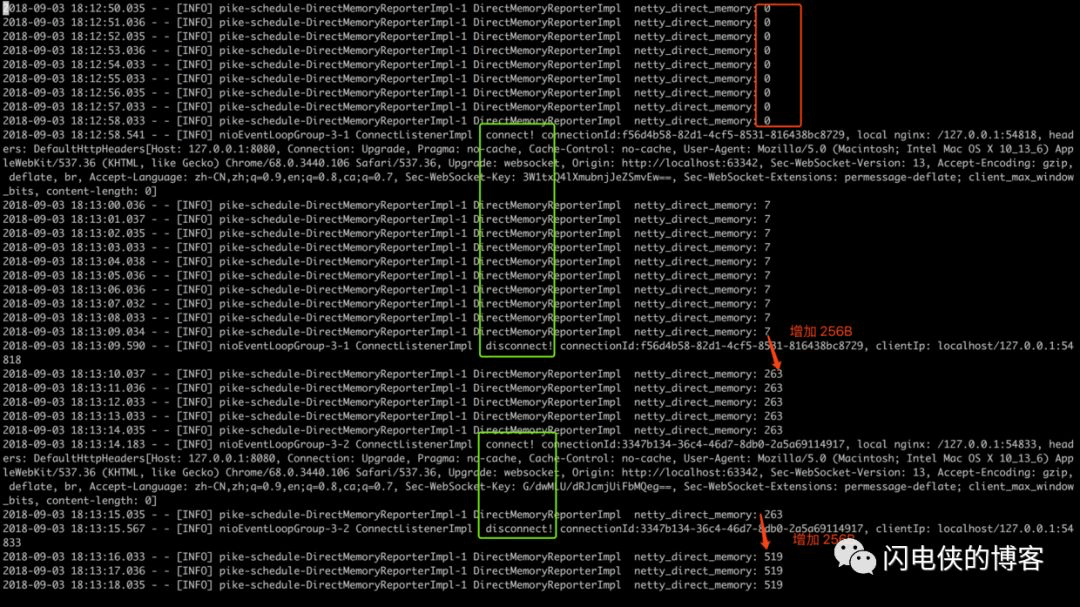
Task: Click the '闪电侠的博客' watermark text
Action: click(x=964, y=558)
